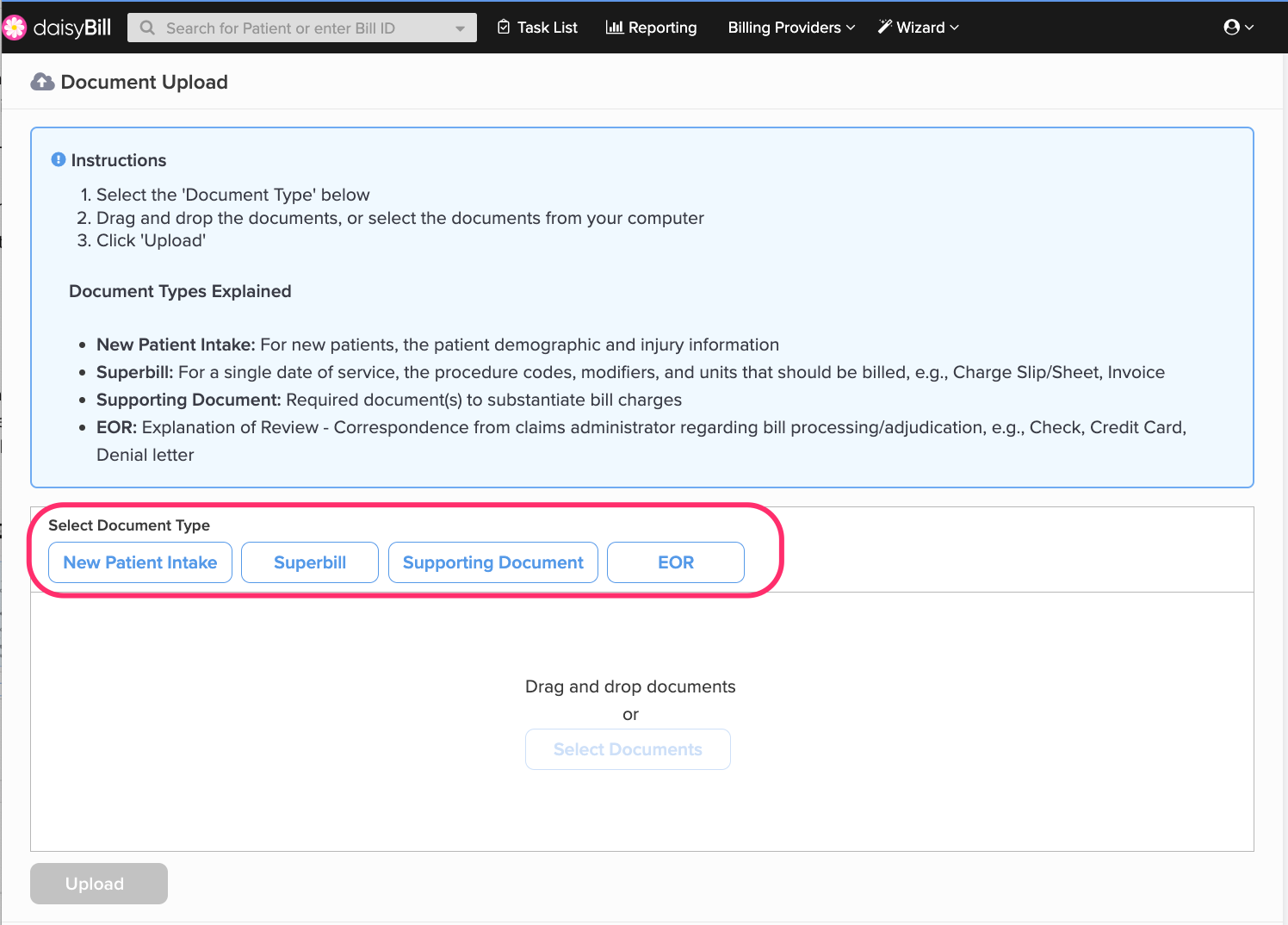Select Superbill document type
Screen dimensions: 1288x925
tap(310, 562)
